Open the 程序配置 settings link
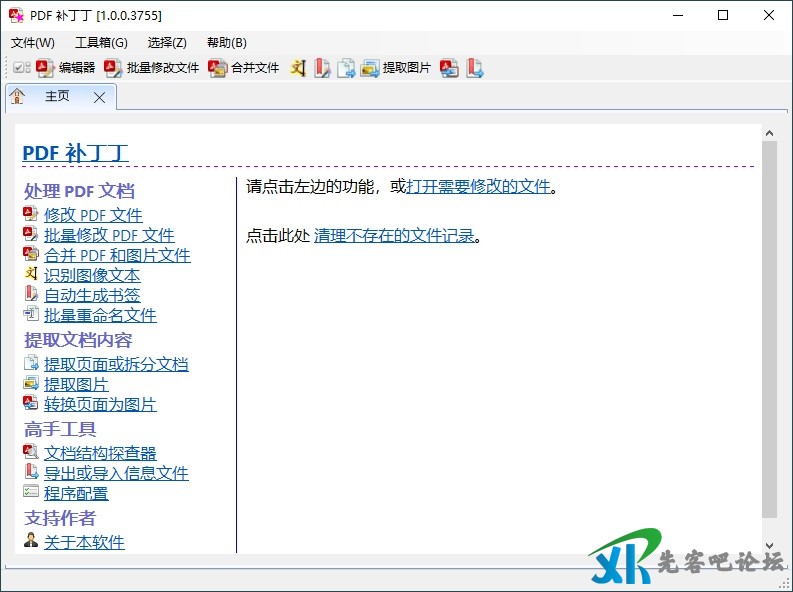The width and height of the screenshot is (793, 592). [x=76, y=493]
